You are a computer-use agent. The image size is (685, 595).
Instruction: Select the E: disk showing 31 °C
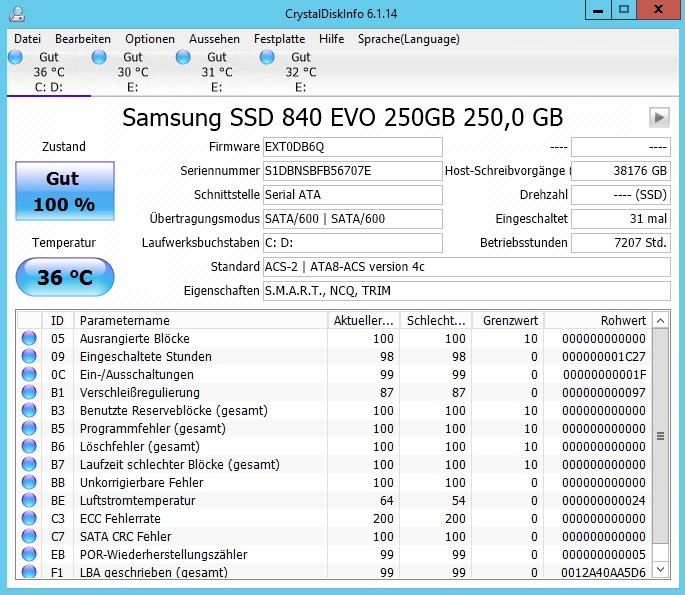217,72
